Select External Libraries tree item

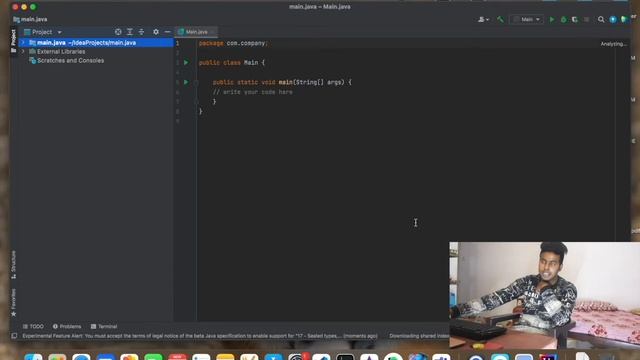click(x=61, y=52)
